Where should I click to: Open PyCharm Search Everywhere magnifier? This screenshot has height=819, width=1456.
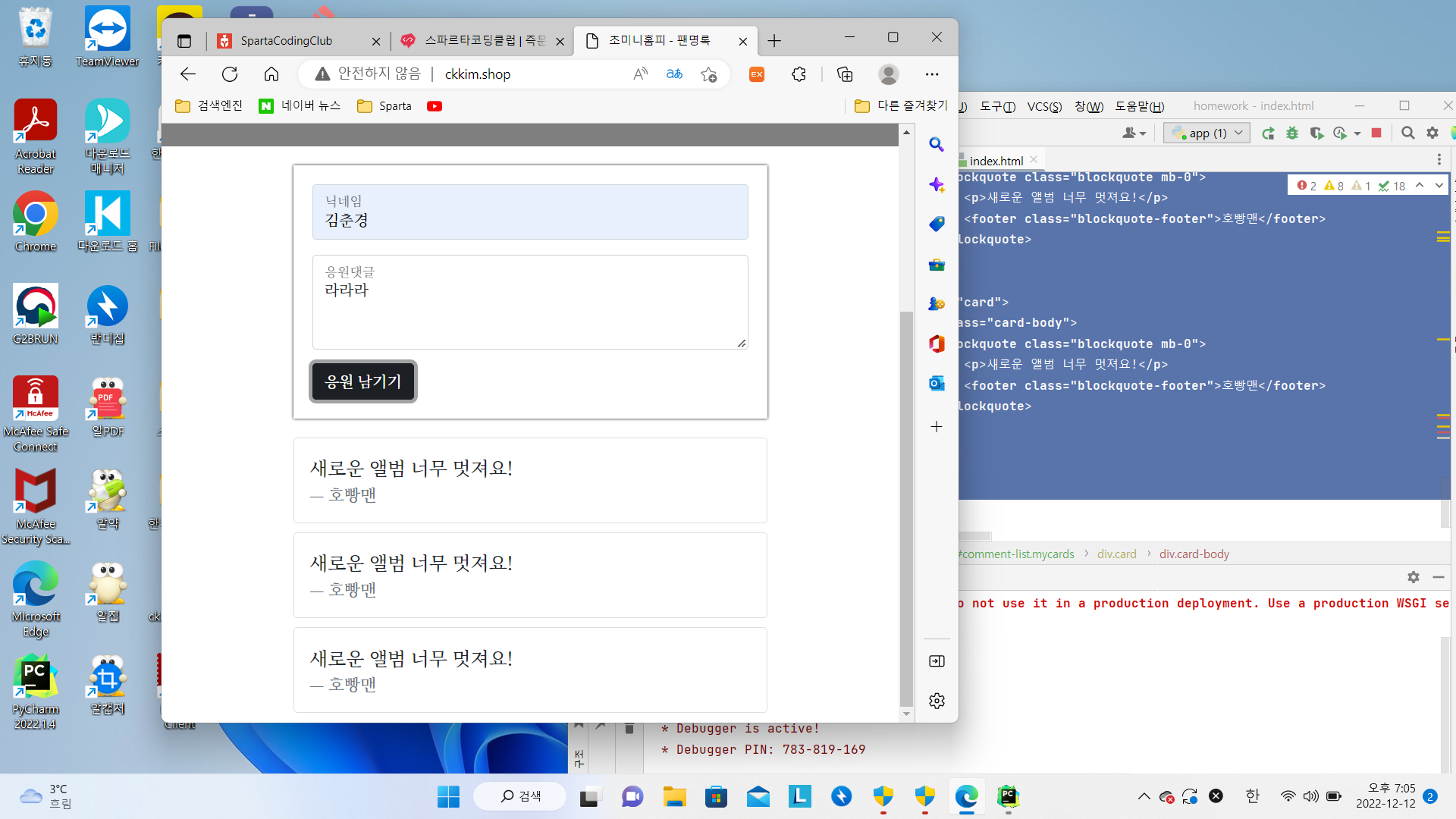coord(1408,133)
